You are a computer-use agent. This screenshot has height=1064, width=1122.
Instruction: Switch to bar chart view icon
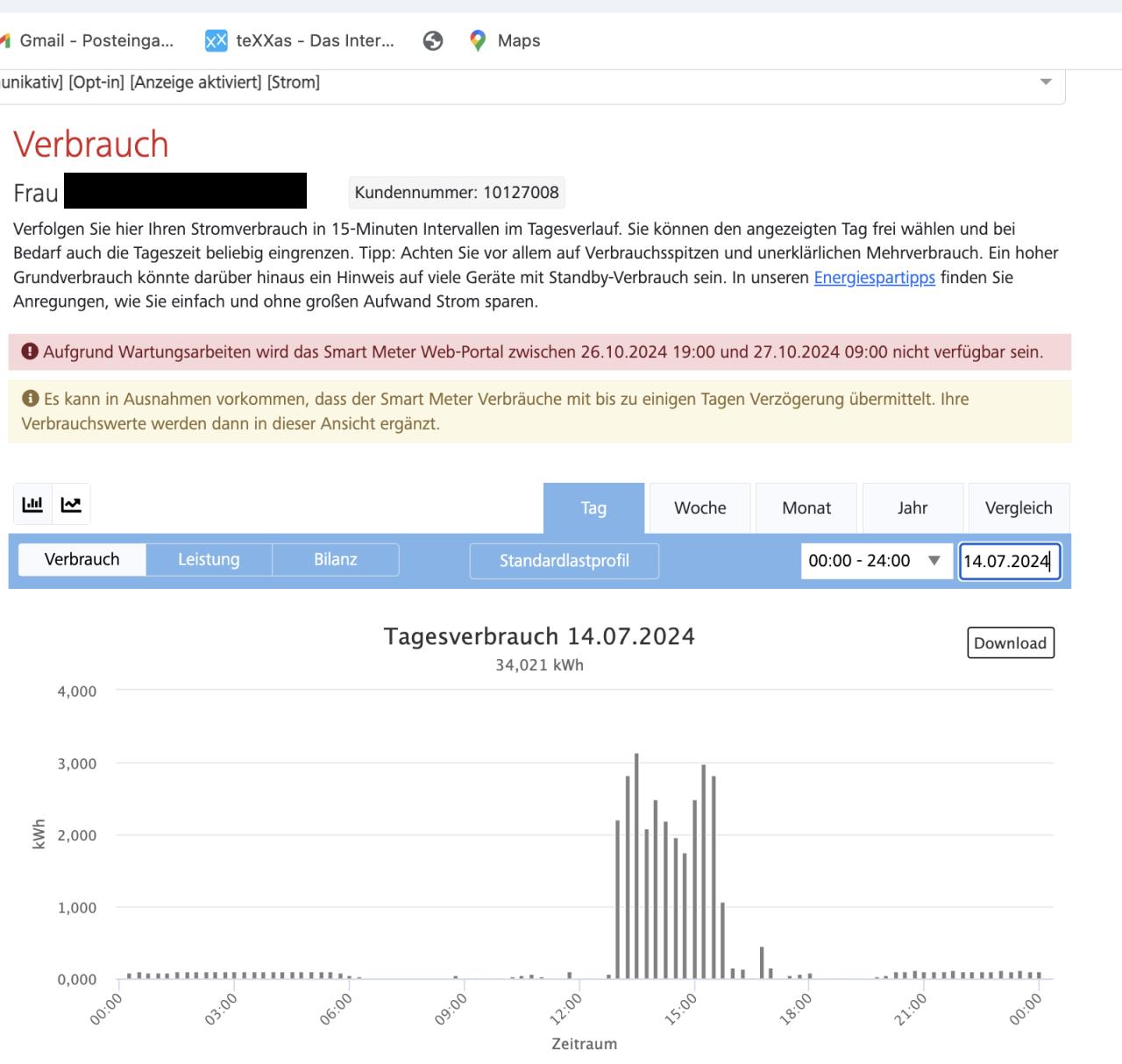click(x=32, y=505)
